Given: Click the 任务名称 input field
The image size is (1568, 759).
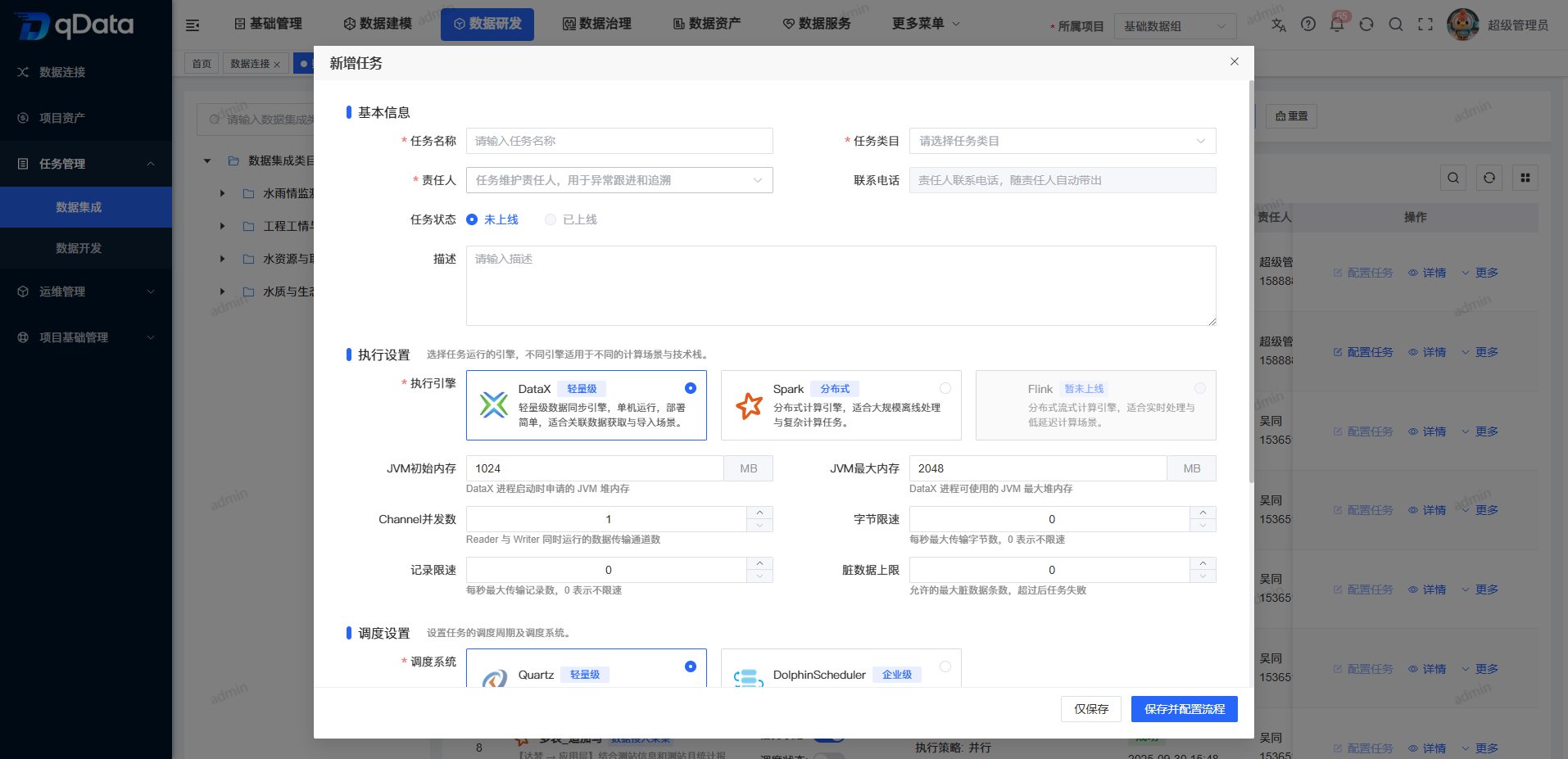Looking at the screenshot, I should pos(619,141).
